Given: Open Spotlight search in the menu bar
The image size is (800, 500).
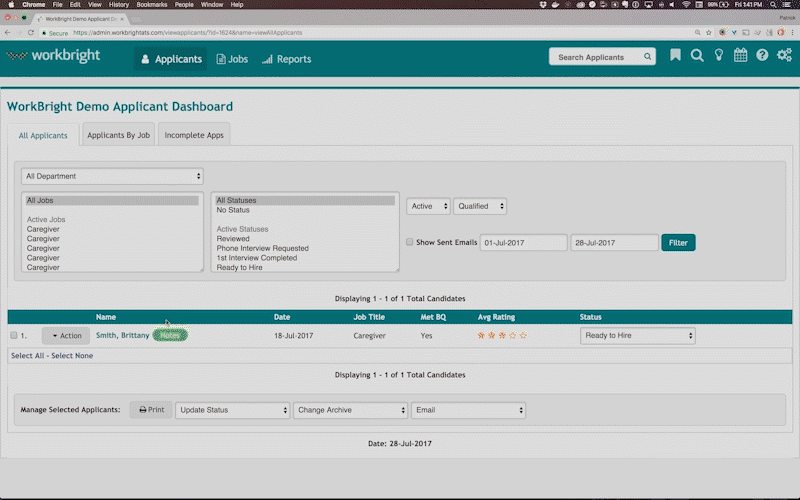Looking at the screenshot, I should point(773,5).
